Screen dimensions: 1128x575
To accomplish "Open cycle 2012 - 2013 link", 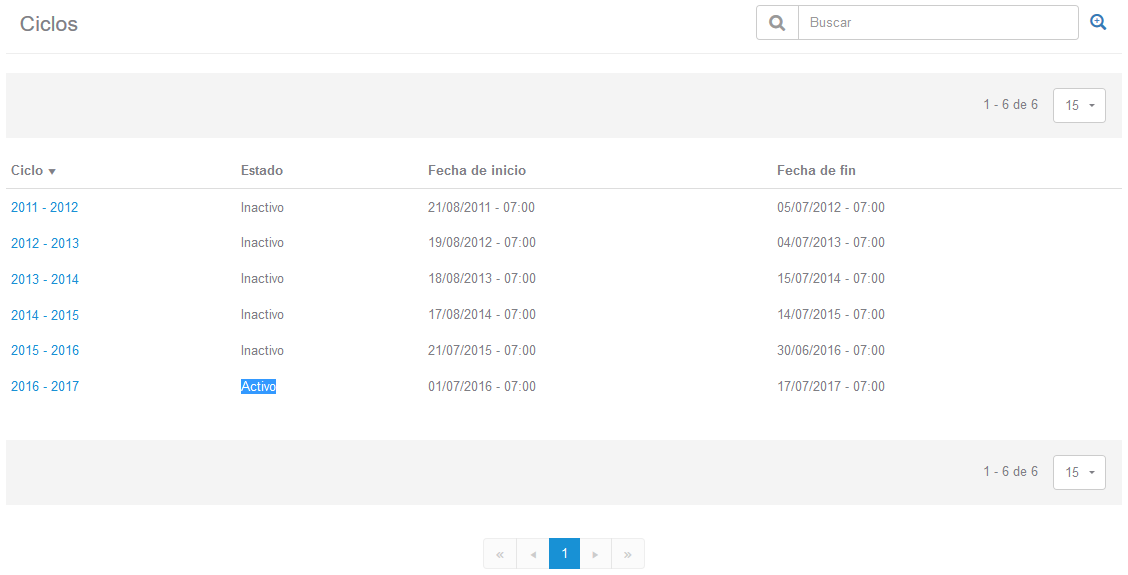I will (x=44, y=243).
